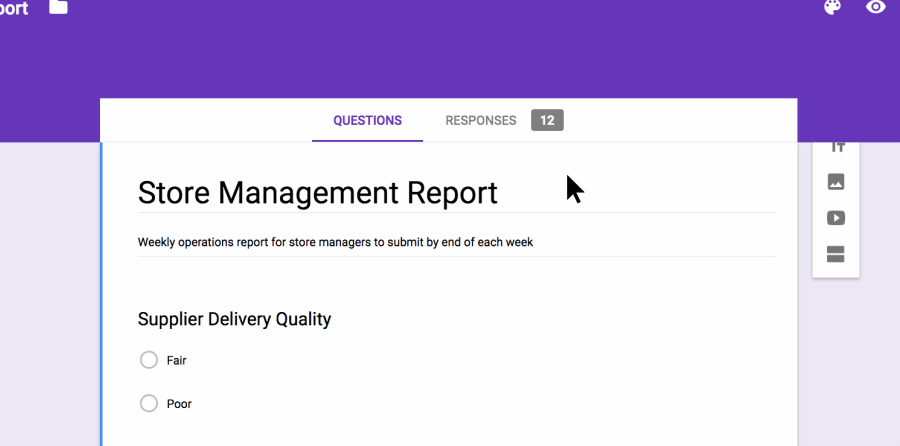The height and width of the screenshot is (446, 900).
Task: Add title and description toolbar icon
Action: pyautogui.click(x=837, y=148)
